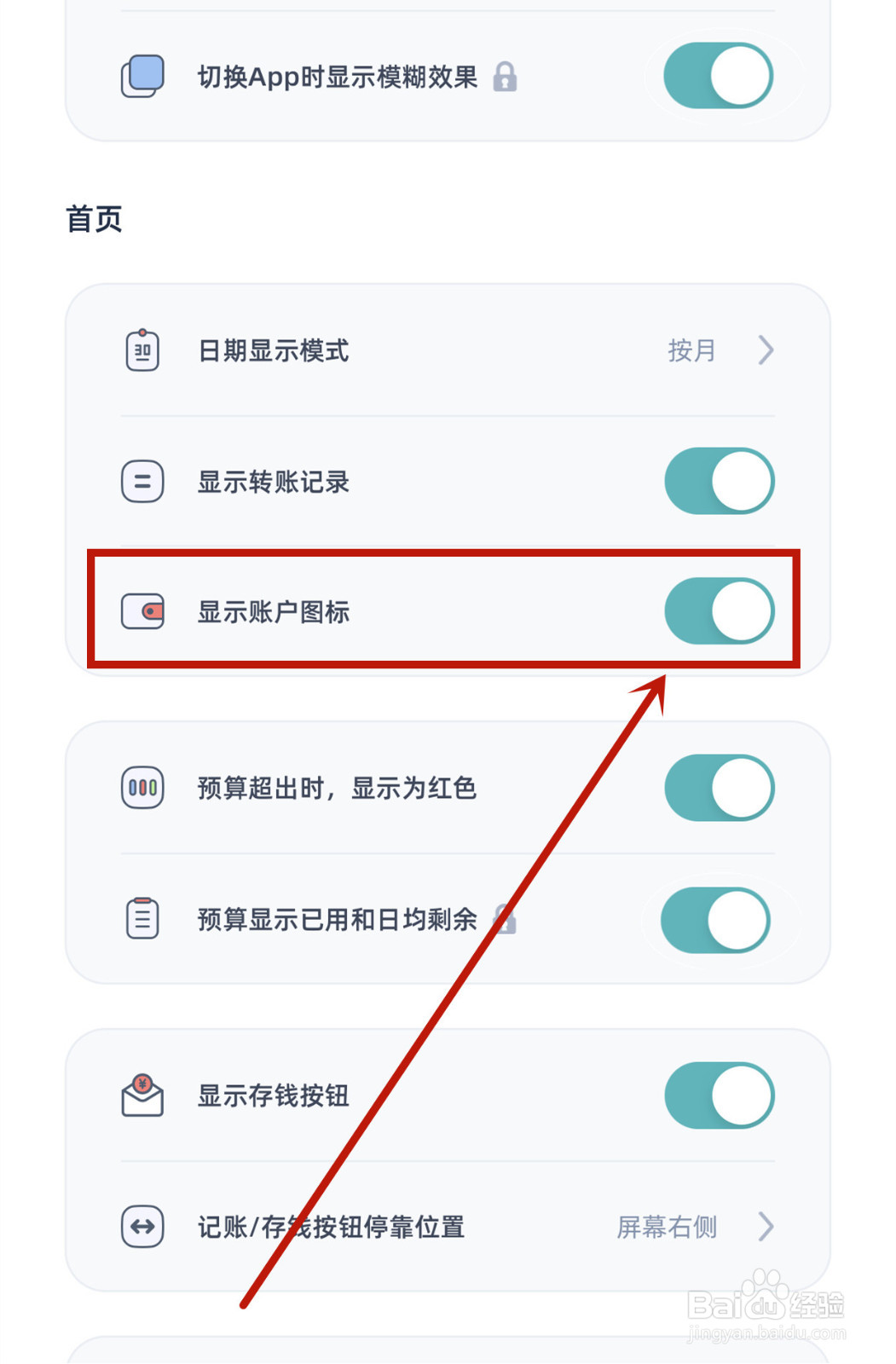The height and width of the screenshot is (1364, 896).
Task: Toggle 预算超出时，显示为红色 switch
Action: click(719, 788)
